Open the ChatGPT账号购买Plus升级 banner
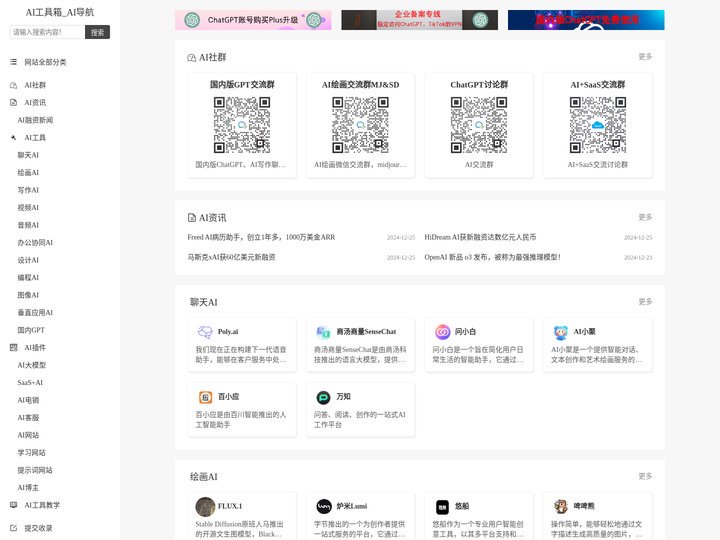Image resolution: width=720 pixels, height=540 pixels. pyautogui.click(x=253, y=20)
